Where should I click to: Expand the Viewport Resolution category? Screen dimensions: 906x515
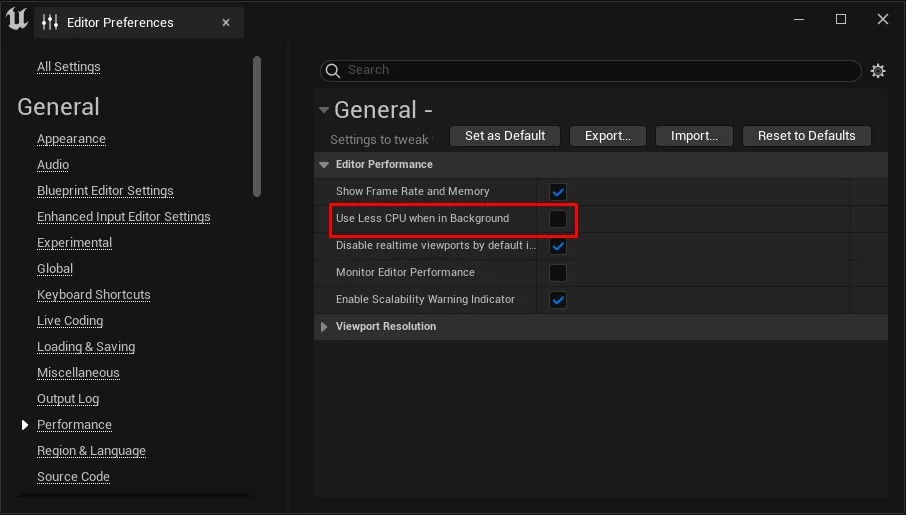324,327
